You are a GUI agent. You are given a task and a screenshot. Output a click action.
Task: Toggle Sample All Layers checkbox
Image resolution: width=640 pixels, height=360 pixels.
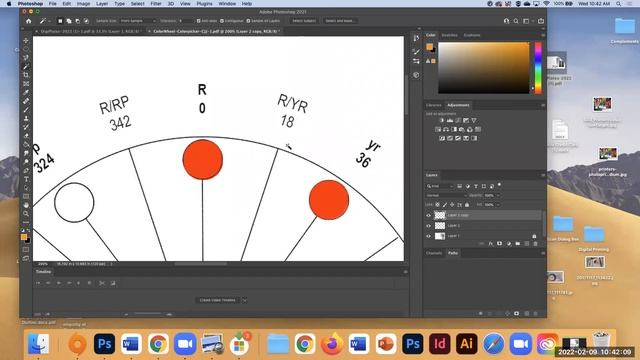pos(248,21)
